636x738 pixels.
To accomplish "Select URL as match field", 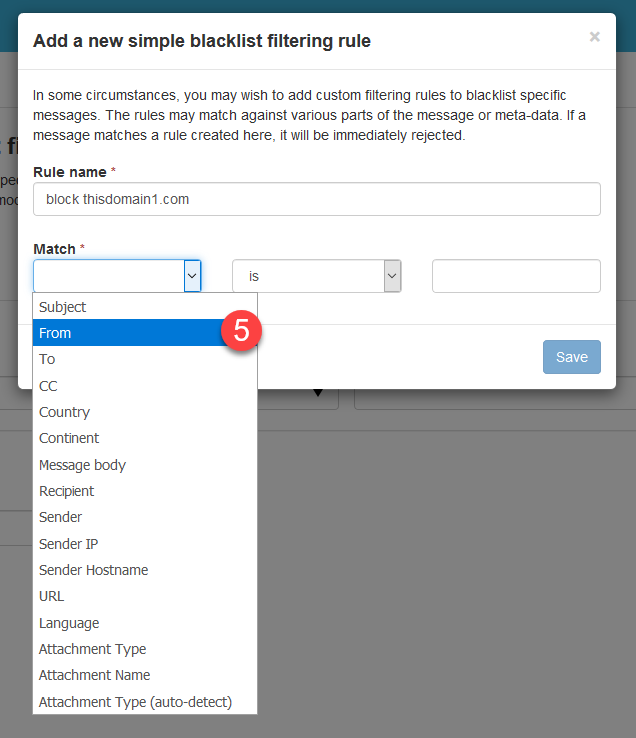I will 51,596.
